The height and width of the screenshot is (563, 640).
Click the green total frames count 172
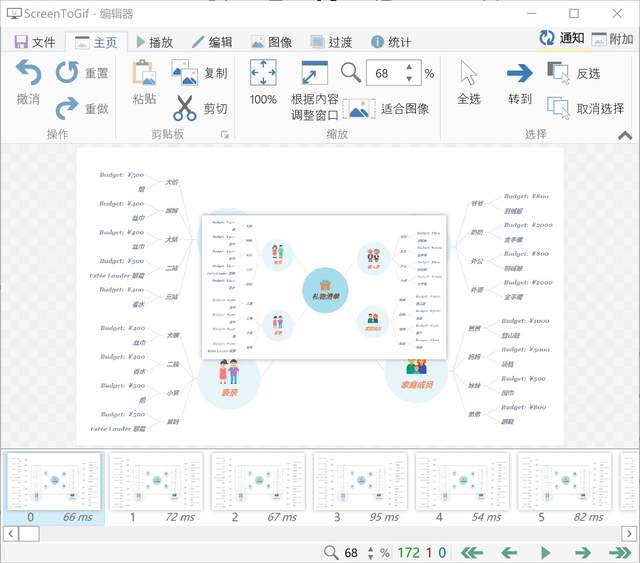[x=408, y=553]
